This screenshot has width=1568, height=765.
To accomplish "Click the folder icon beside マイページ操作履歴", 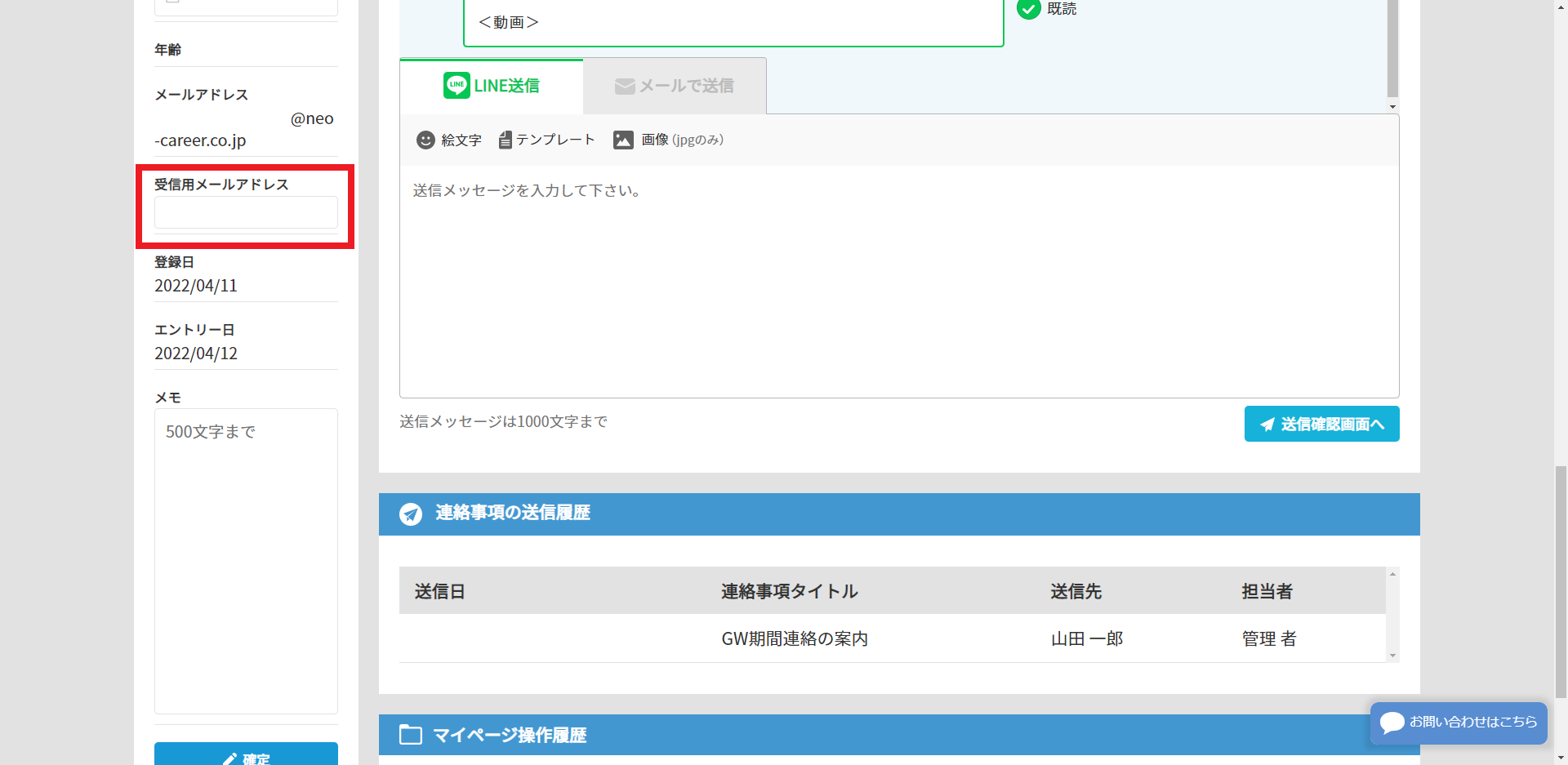I will [411, 735].
